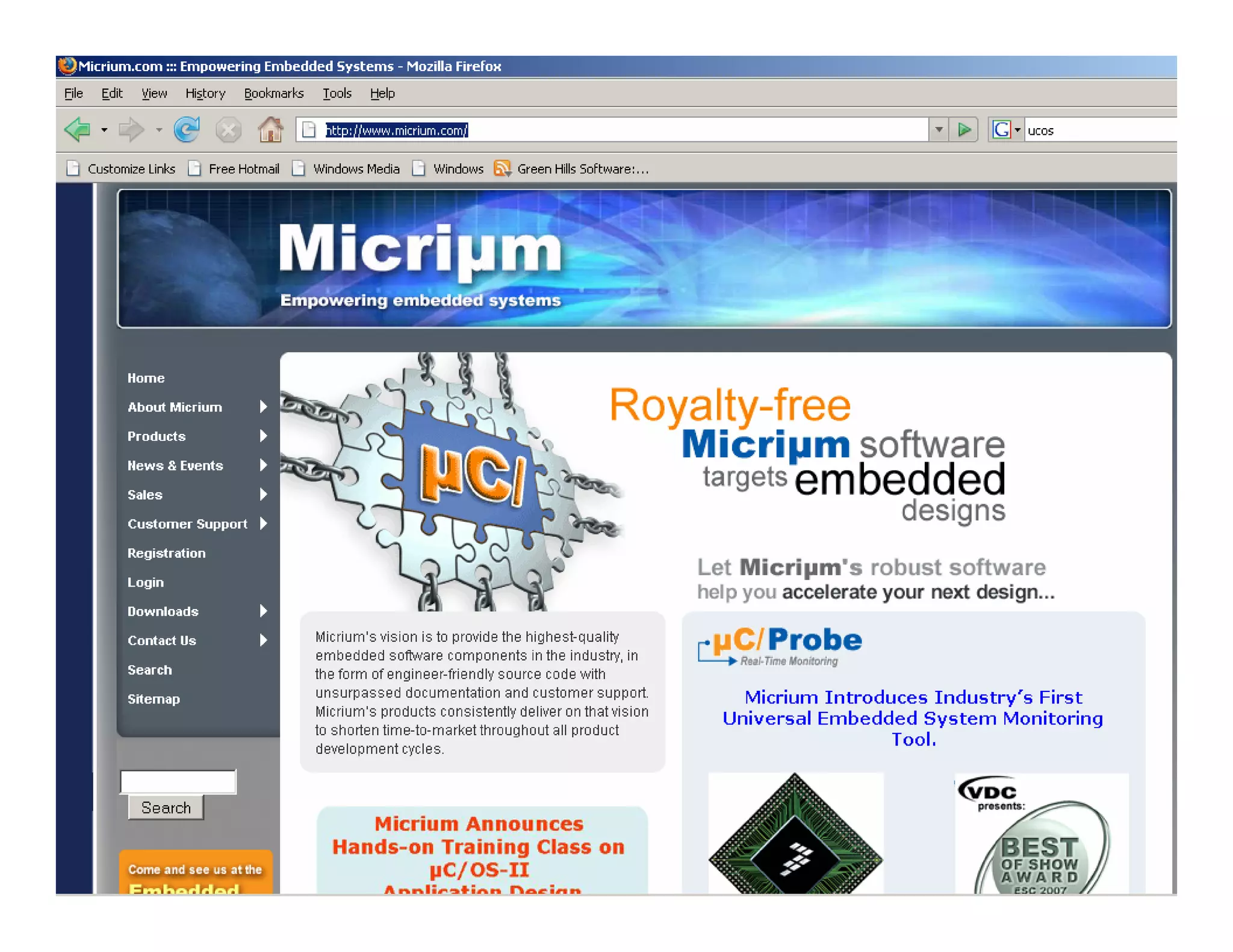Open the Search navigation link

coord(149,670)
